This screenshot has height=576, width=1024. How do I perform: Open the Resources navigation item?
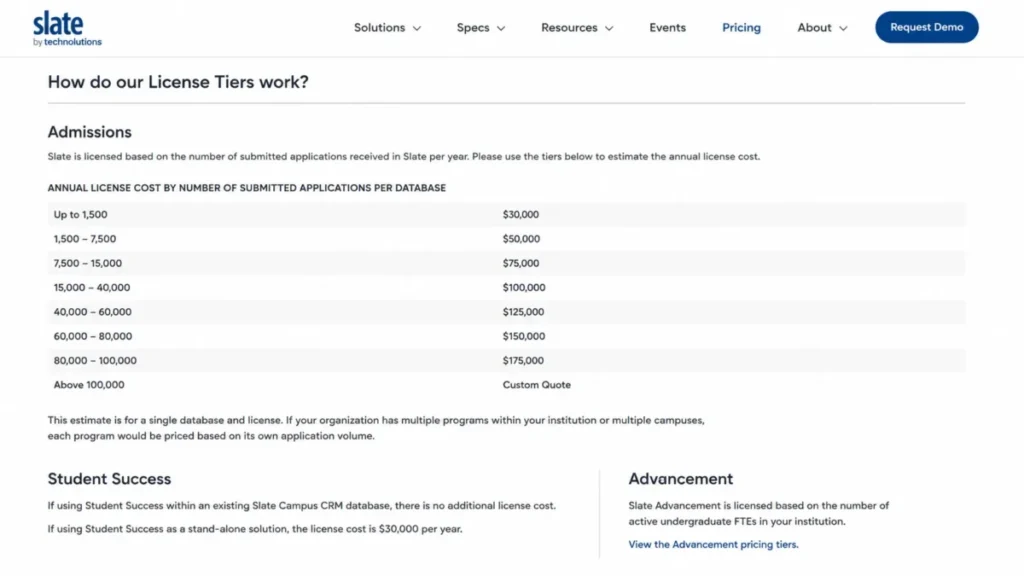569,27
